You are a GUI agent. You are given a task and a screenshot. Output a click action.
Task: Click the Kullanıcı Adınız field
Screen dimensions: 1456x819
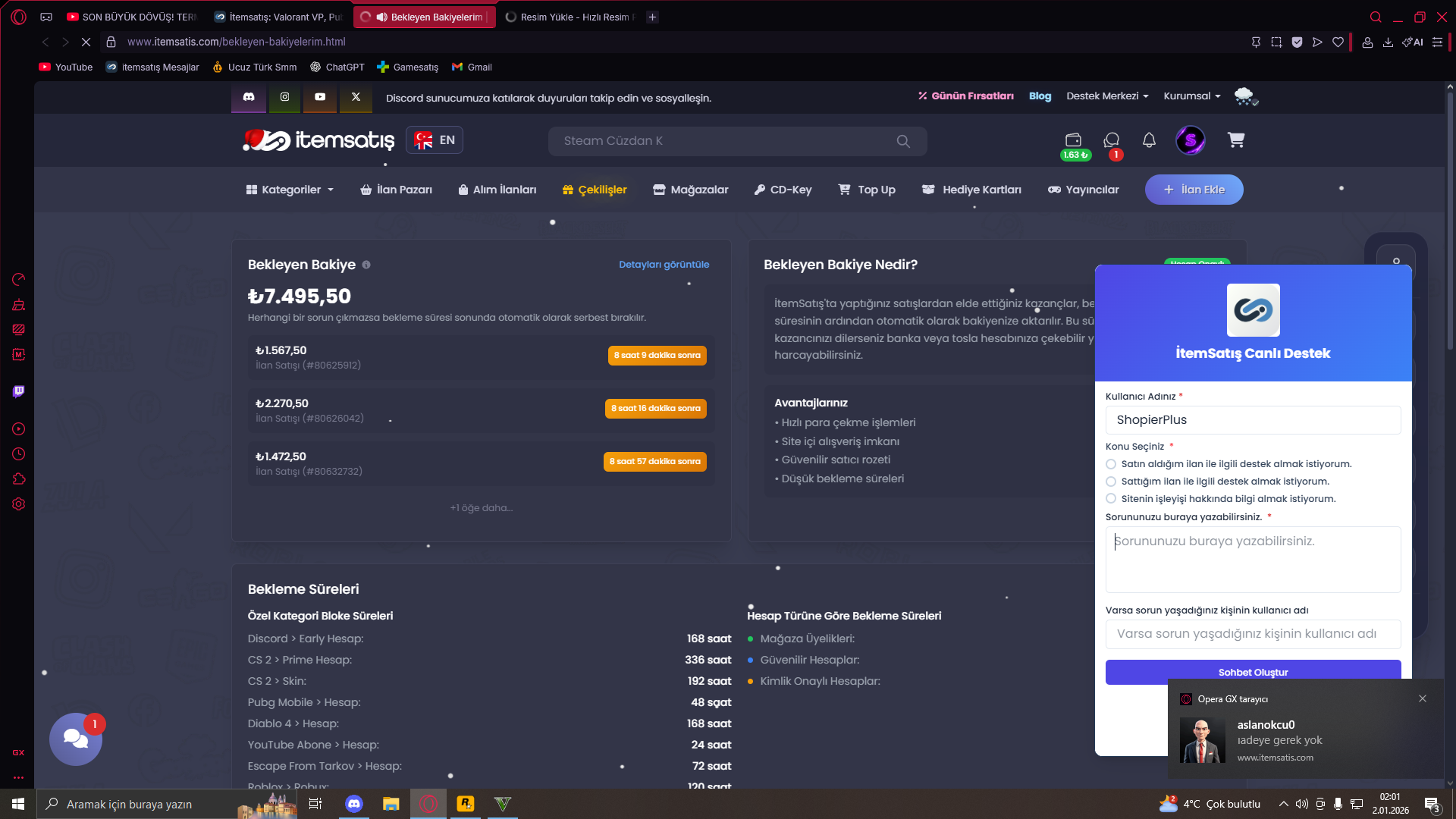tap(1254, 420)
